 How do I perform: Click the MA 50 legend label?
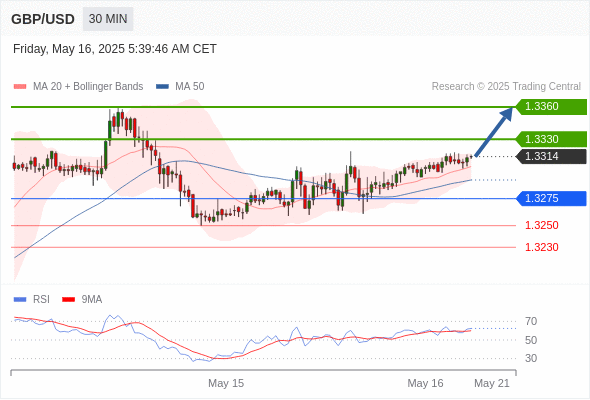point(190,87)
